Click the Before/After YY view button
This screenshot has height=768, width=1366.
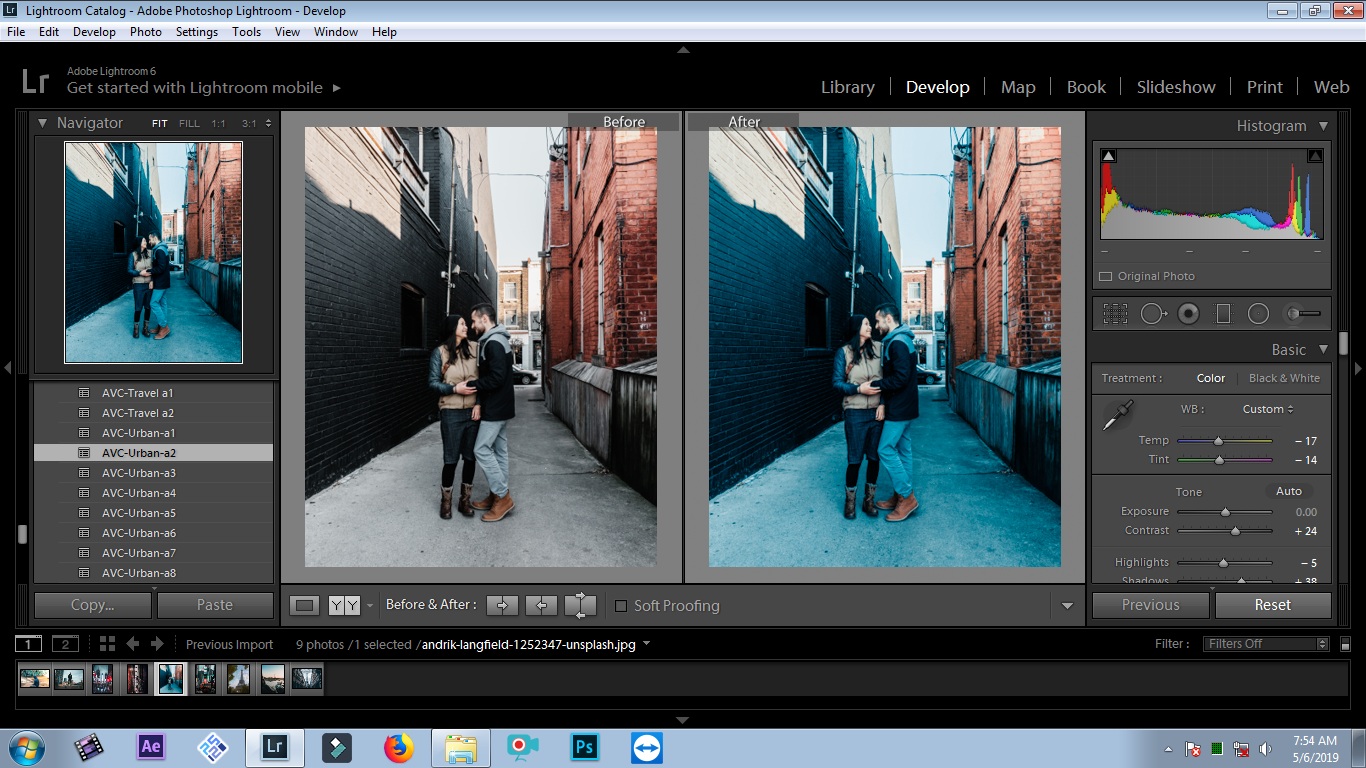(344, 605)
